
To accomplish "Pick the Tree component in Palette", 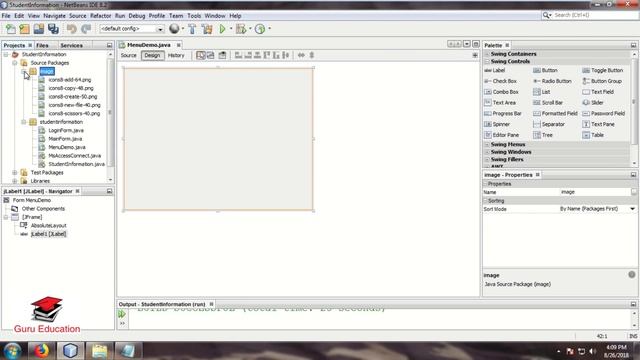I will point(543,135).
